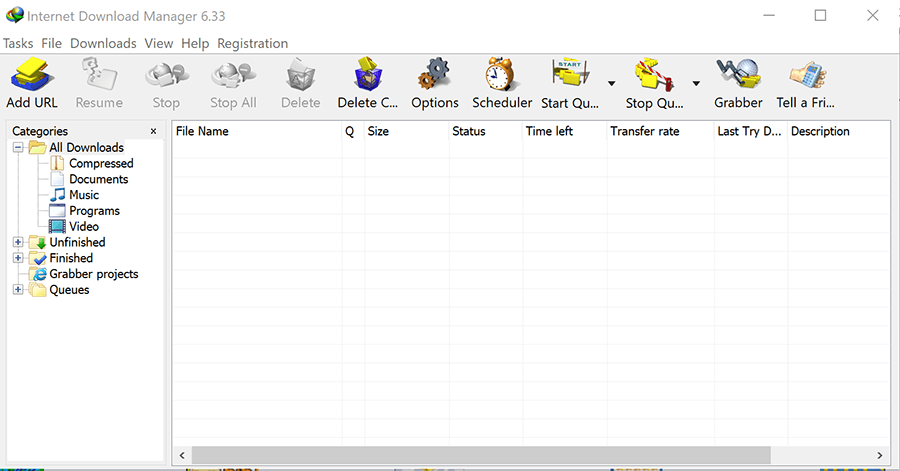
Task: Select the Video category
Action: tap(84, 227)
